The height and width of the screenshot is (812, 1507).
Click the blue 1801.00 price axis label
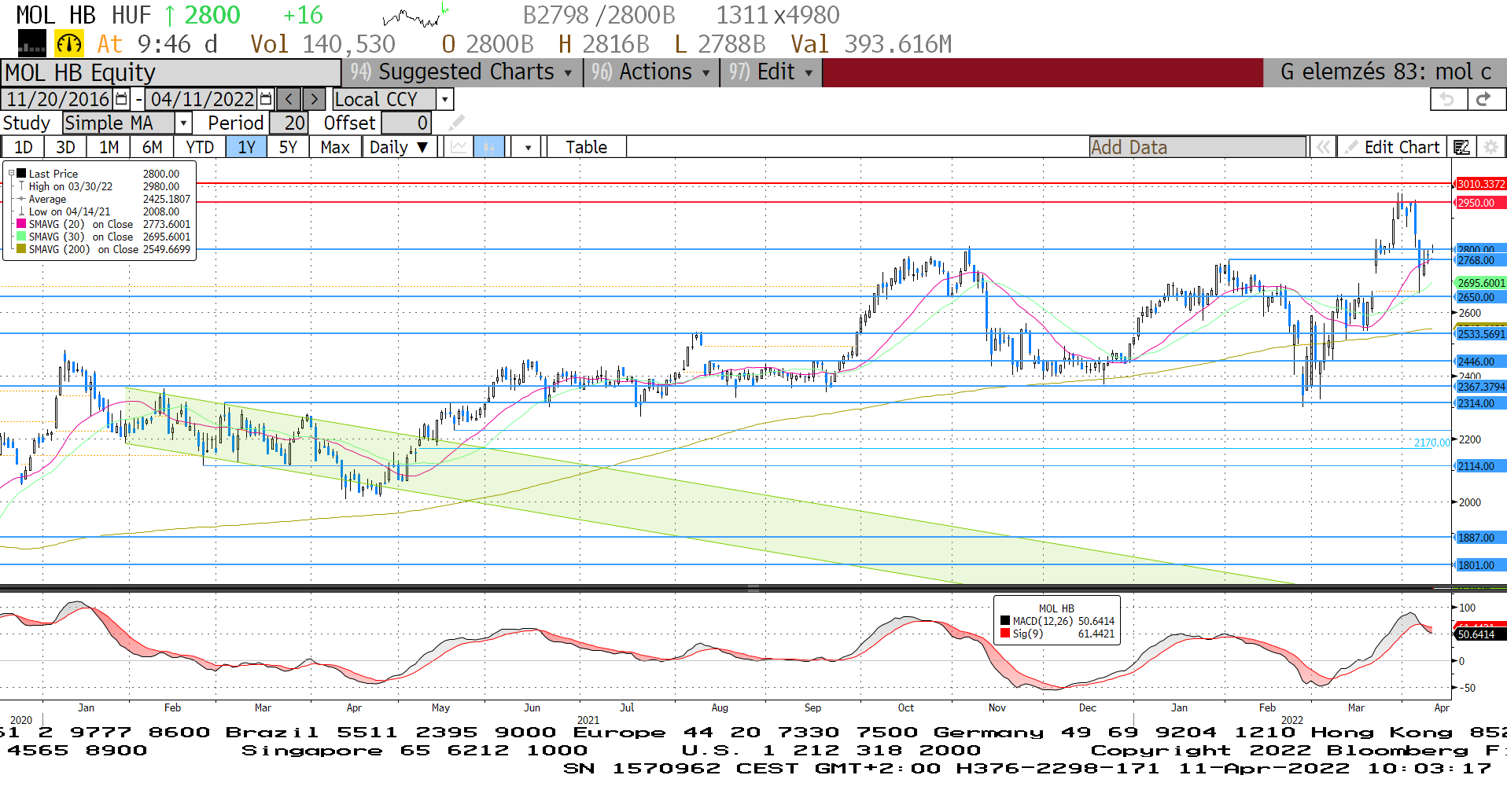[x=1480, y=565]
